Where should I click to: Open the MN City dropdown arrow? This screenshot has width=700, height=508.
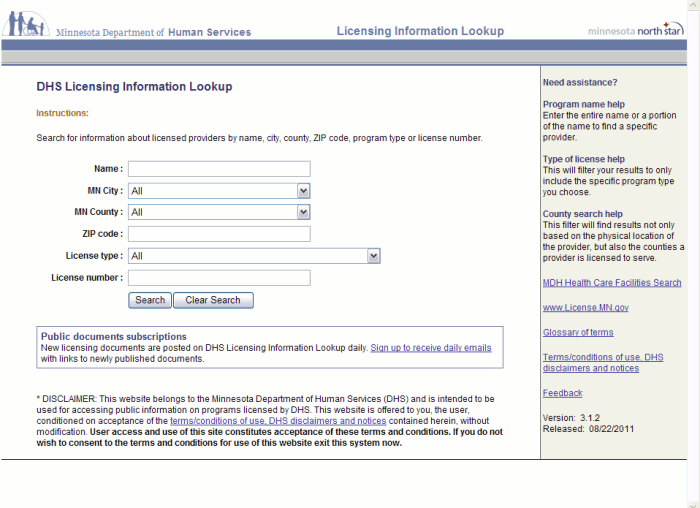(304, 191)
